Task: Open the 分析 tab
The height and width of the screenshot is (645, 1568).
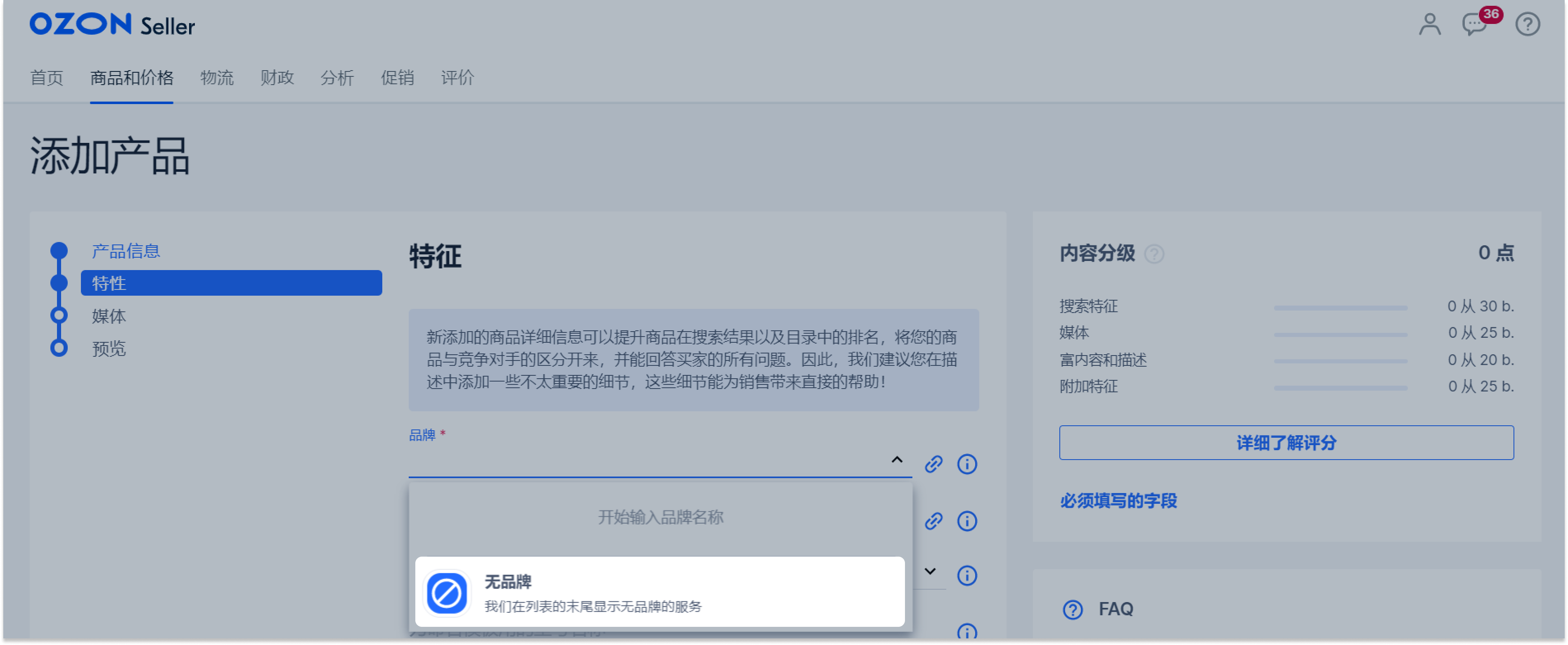Action: [x=336, y=77]
